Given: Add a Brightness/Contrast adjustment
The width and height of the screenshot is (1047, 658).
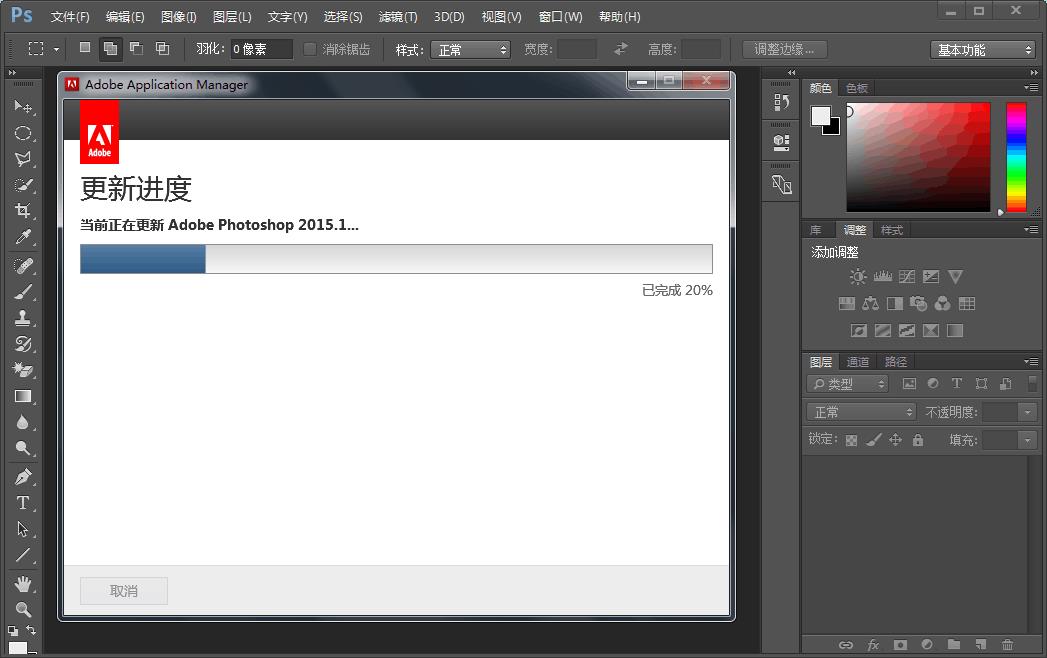Looking at the screenshot, I should pyautogui.click(x=858, y=277).
